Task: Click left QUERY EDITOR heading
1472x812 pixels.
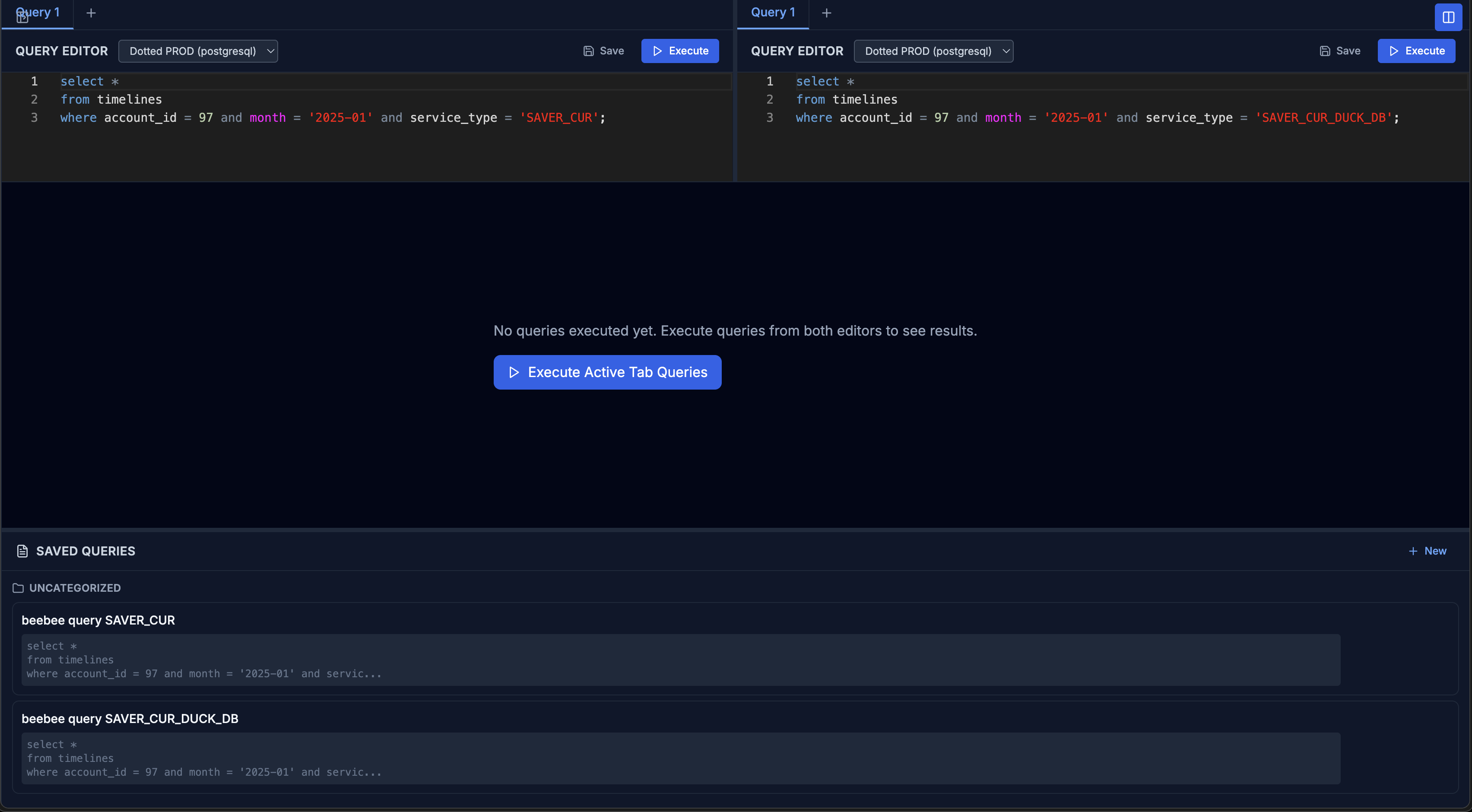Action: [62, 51]
